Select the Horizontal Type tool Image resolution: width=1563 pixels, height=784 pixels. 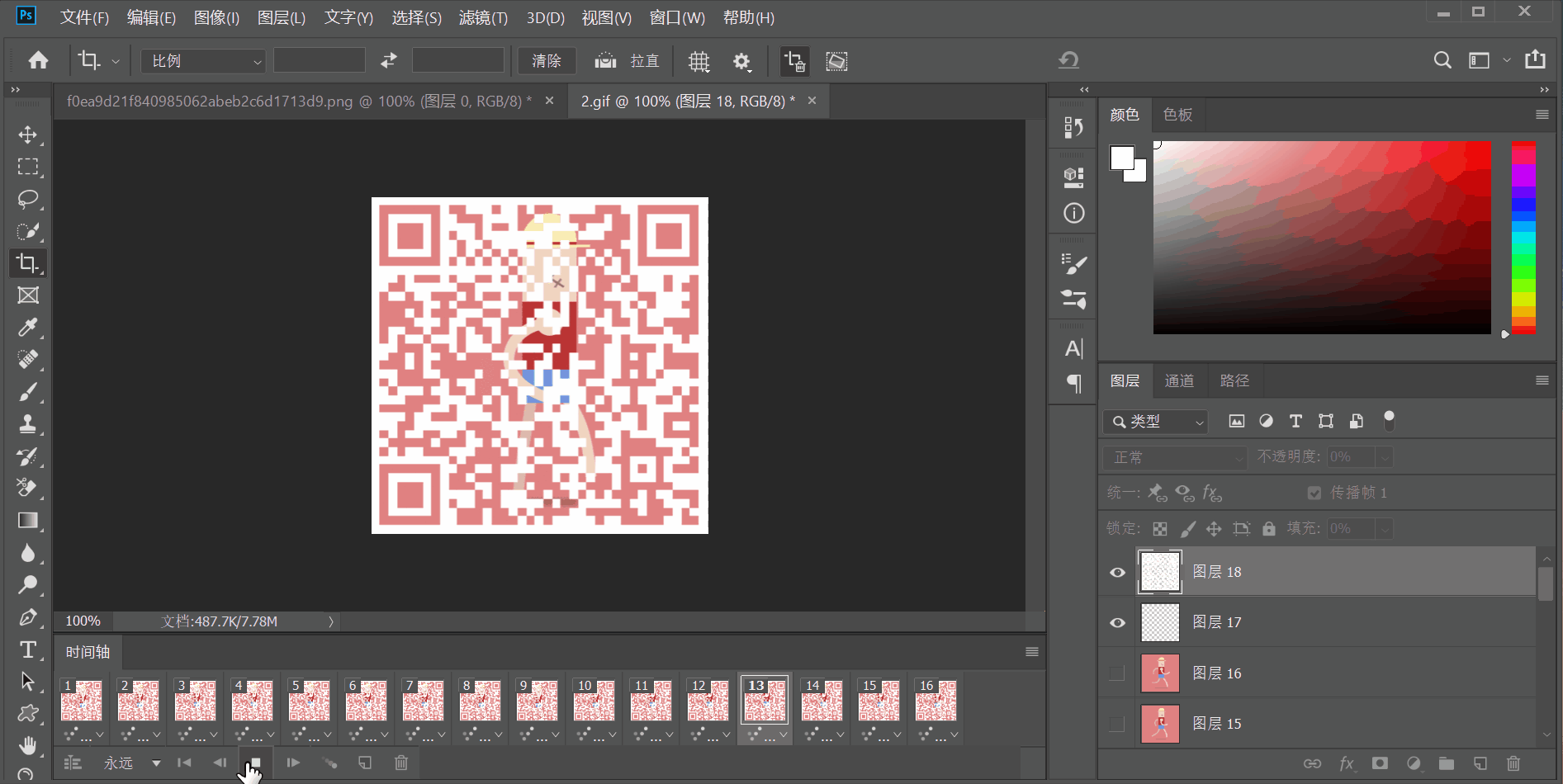(28, 649)
